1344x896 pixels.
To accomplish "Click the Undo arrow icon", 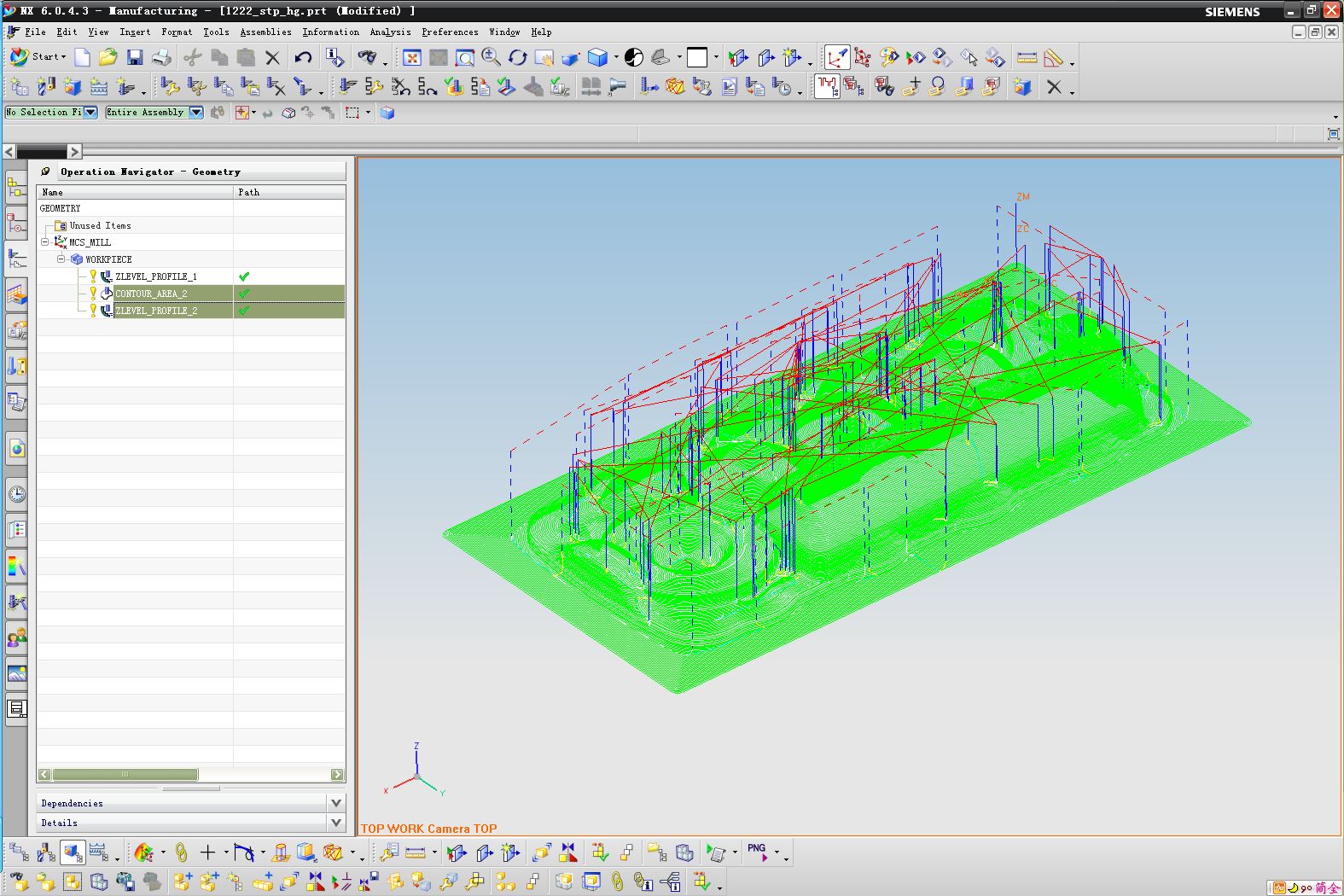I will [303, 57].
